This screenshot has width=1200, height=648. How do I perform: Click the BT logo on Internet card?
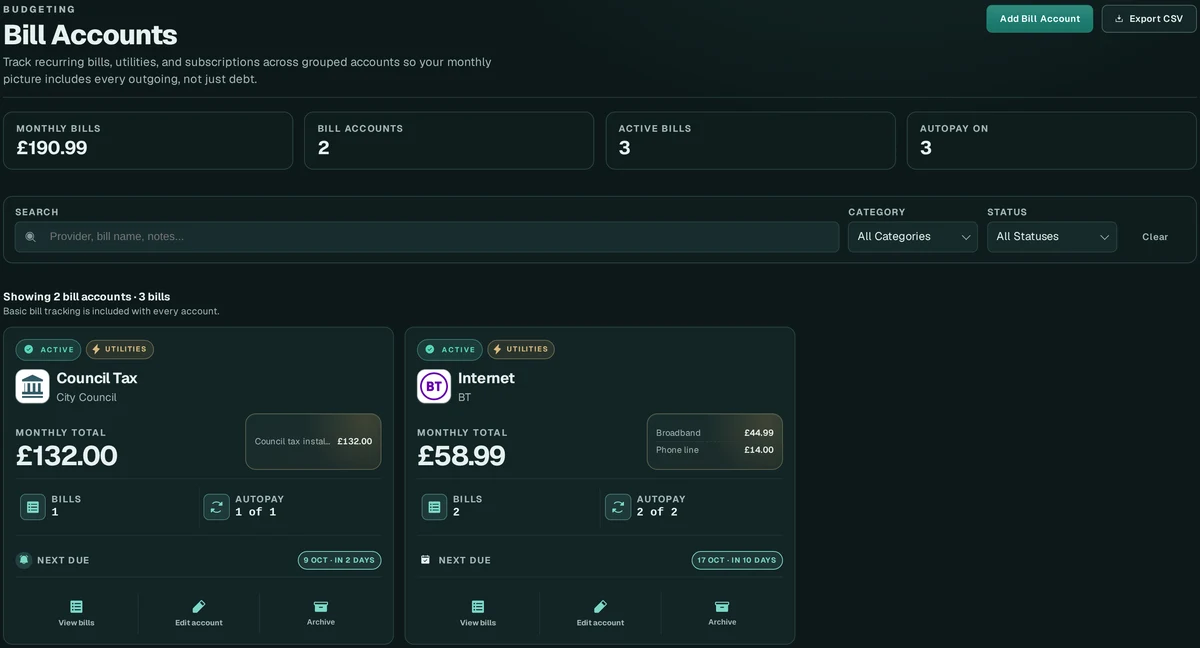pos(434,386)
